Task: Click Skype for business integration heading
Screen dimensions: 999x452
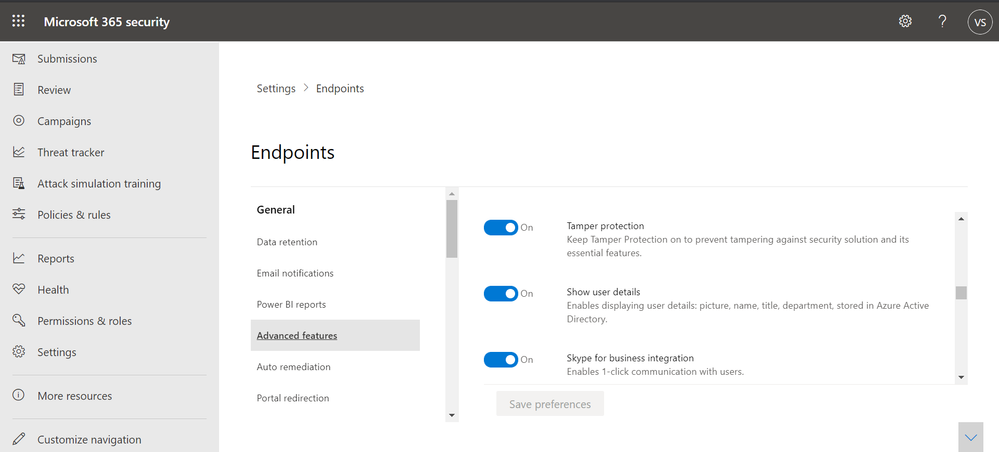Action: coord(630,358)
